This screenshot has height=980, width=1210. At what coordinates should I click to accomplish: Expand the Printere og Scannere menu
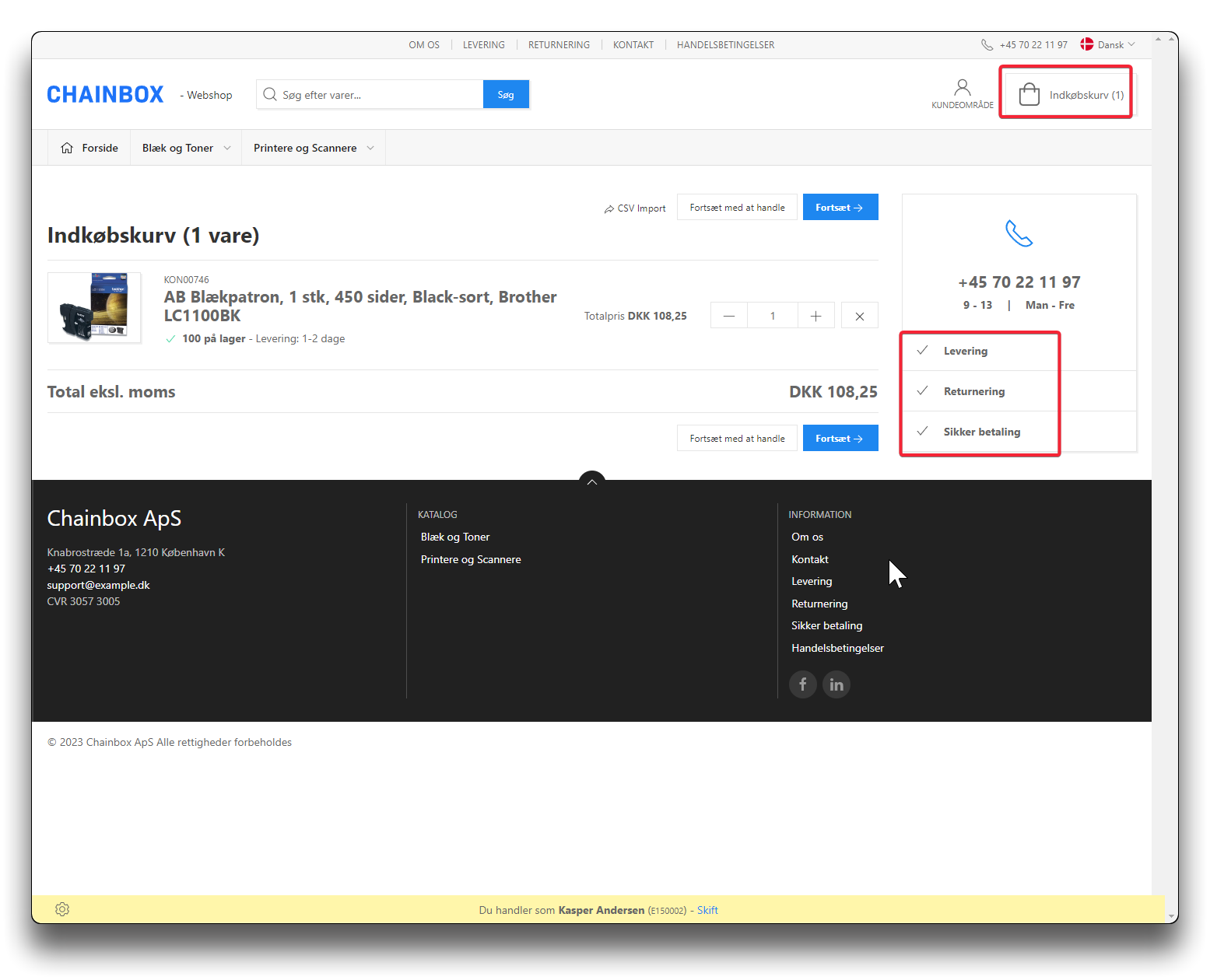pyautogui.click(x=314, y=148)
